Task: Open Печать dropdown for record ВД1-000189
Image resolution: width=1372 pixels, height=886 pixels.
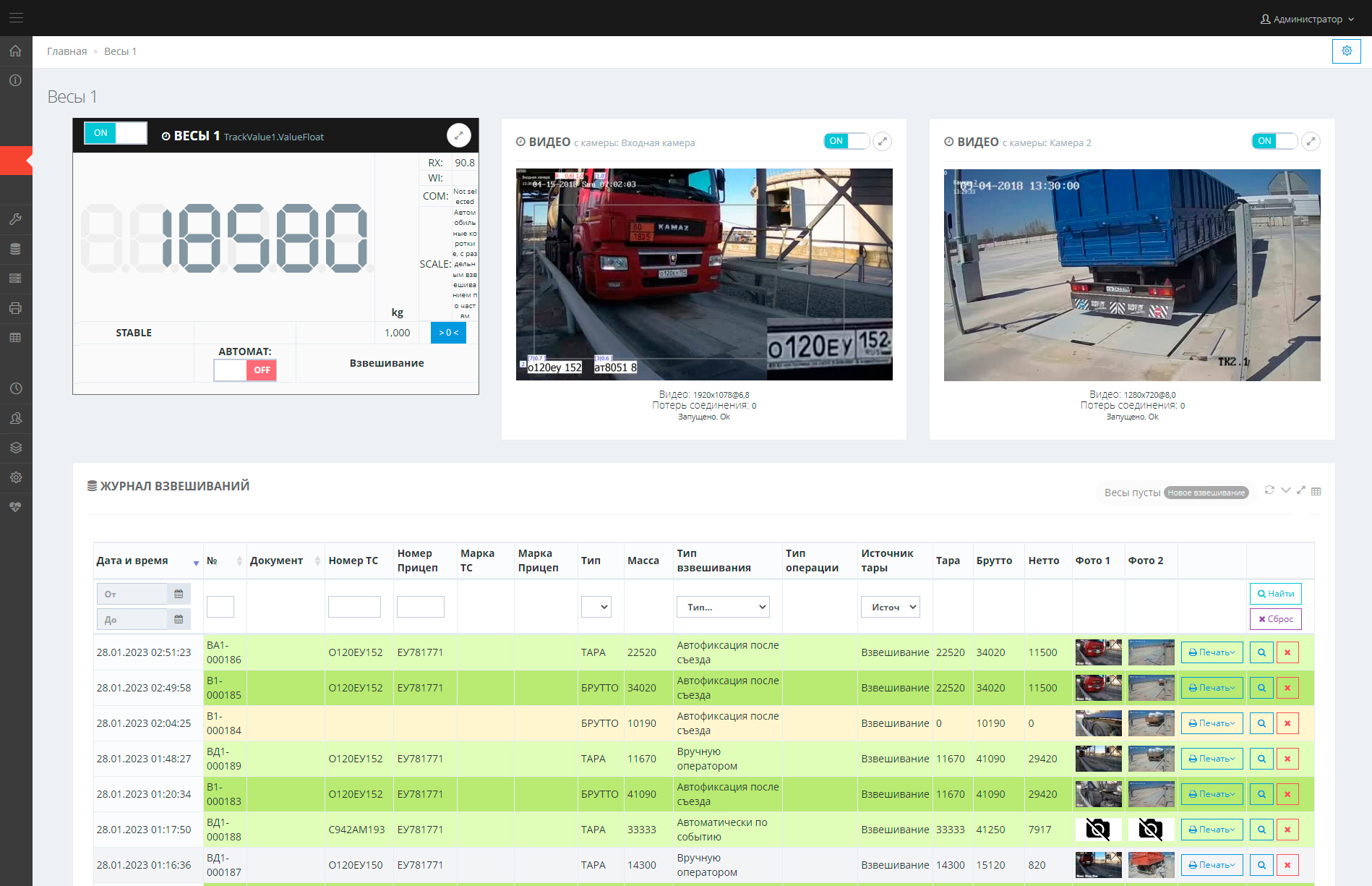Action: (x=1212, y=759)
